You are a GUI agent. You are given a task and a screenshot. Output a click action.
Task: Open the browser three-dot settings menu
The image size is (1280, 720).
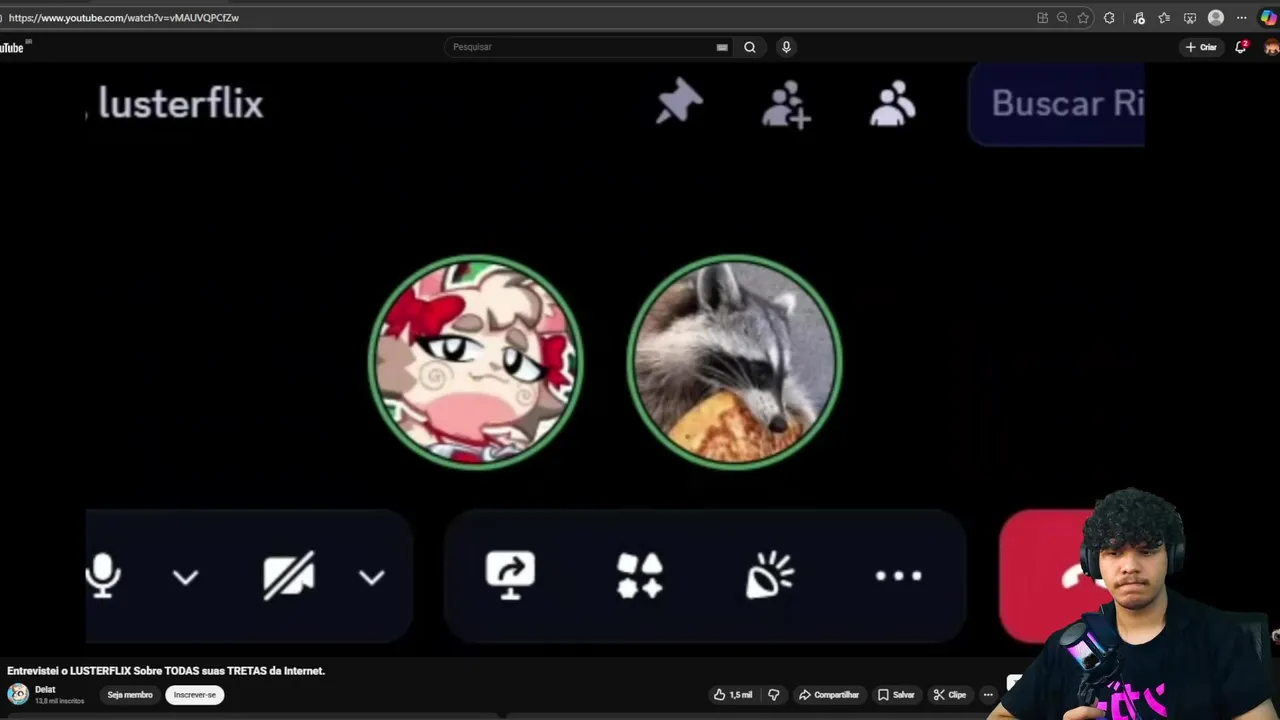1242,18
